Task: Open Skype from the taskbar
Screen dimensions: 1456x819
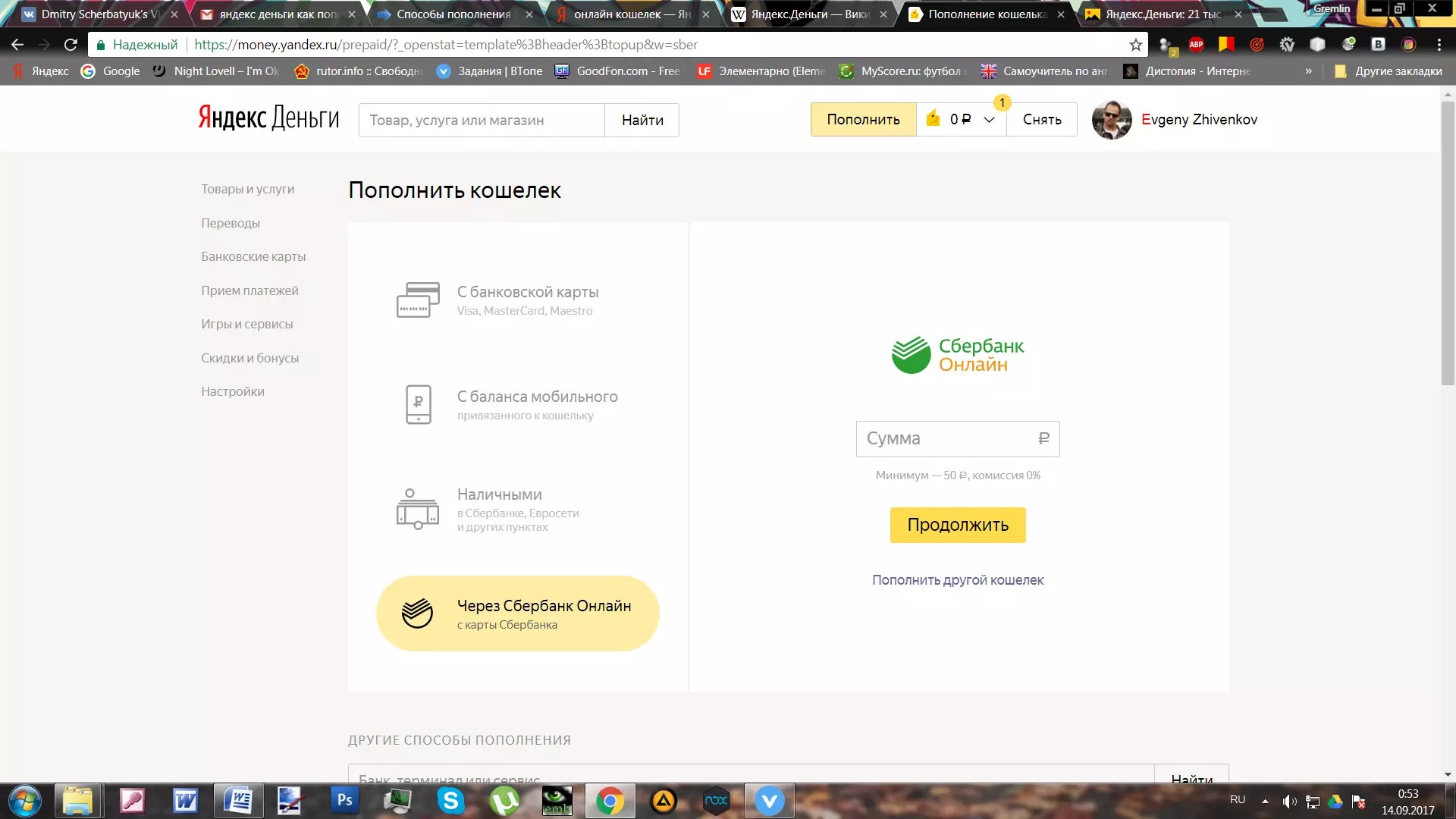Action: click(450, 801)
